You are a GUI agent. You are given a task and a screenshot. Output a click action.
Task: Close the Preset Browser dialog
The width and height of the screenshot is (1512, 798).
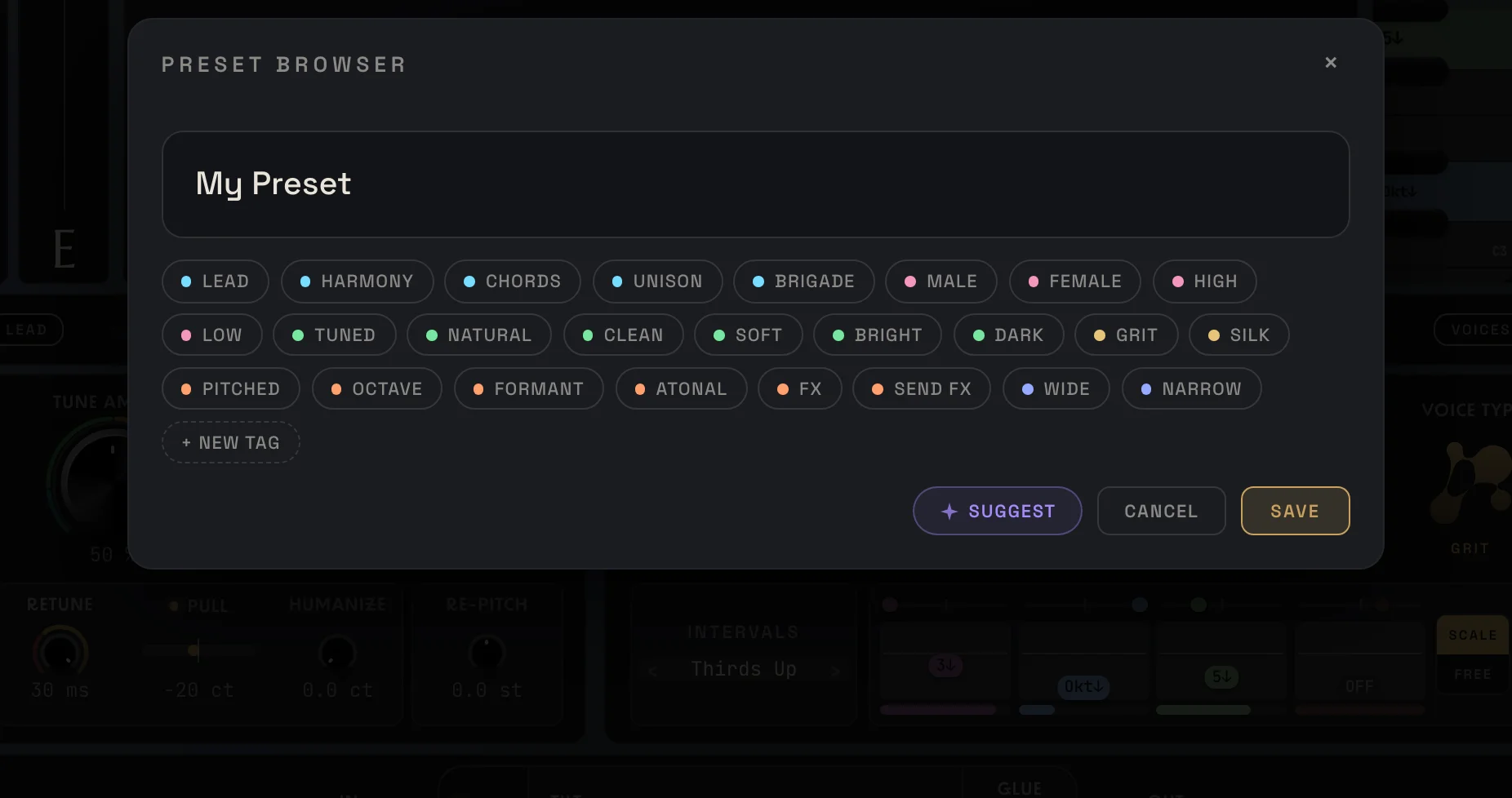pos(1331,63)
